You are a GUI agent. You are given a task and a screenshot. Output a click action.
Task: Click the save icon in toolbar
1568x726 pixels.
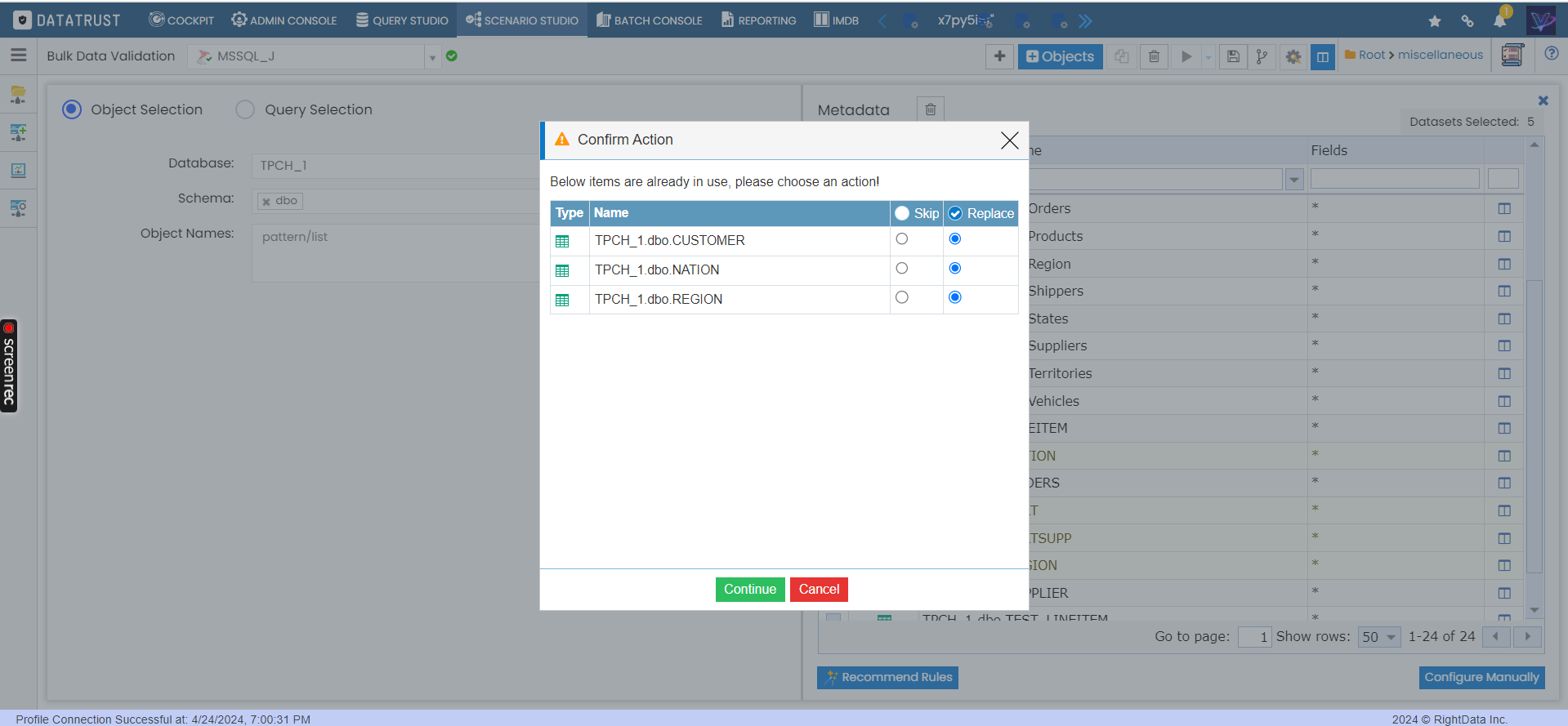(1233, 56)
